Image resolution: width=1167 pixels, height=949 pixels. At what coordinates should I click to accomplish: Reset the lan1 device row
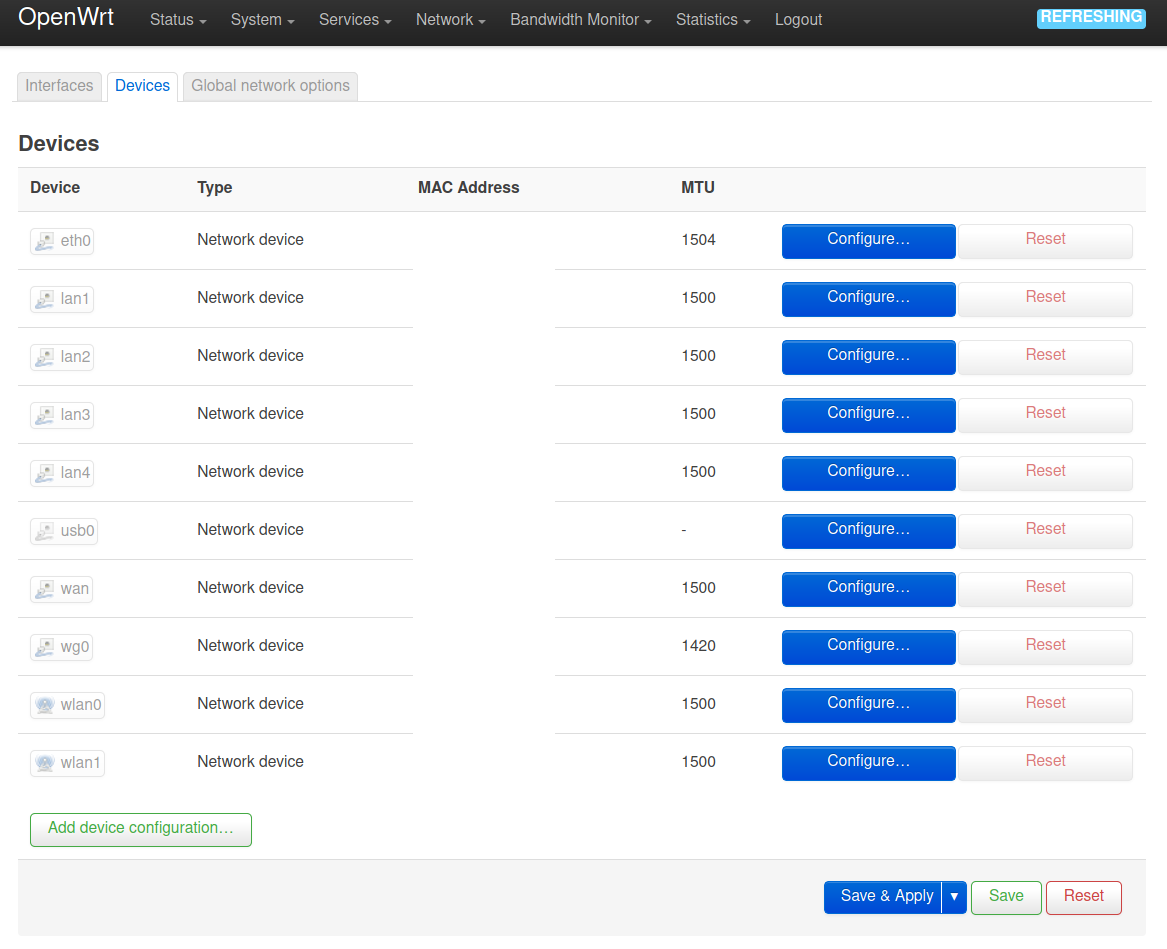point(1046,299)
